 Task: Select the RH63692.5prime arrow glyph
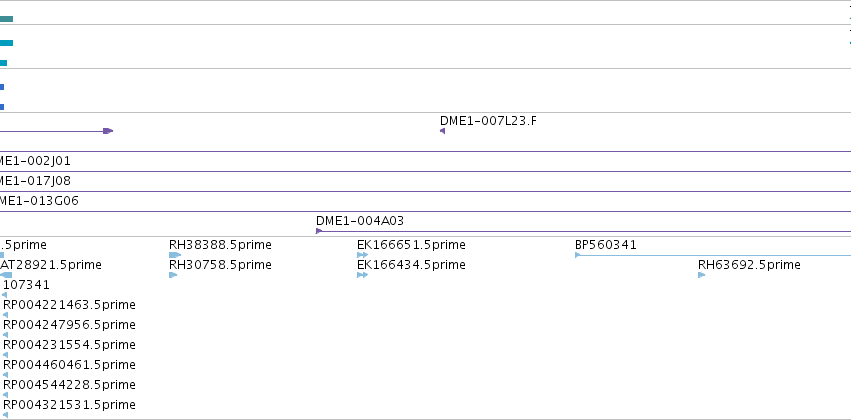tap(701, 275)
